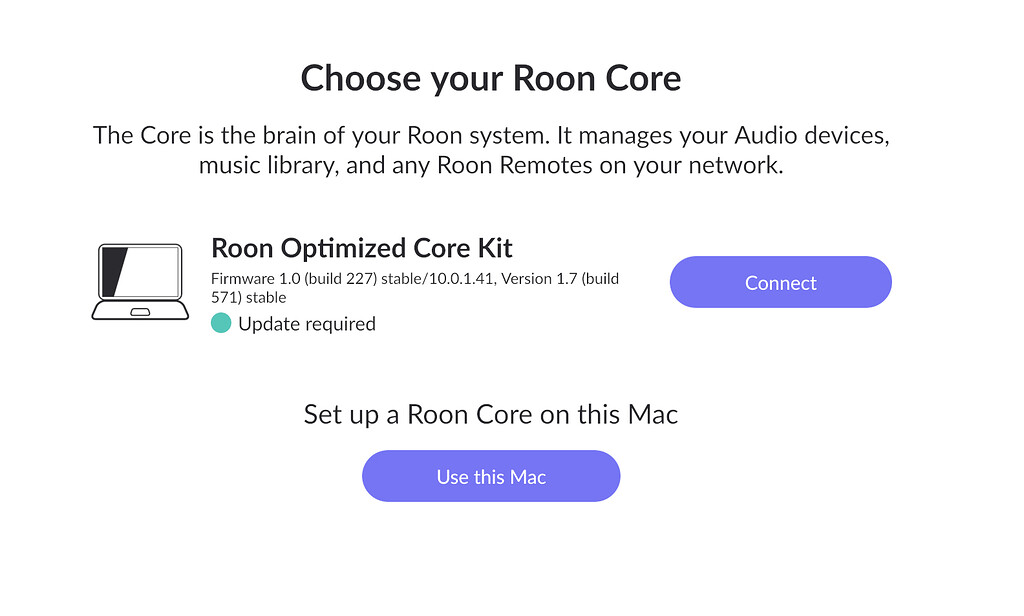Click the laptop keyboard base in the device illustration
The height and width of the screenshot is (616, 1024).
(x=140, y=312)
